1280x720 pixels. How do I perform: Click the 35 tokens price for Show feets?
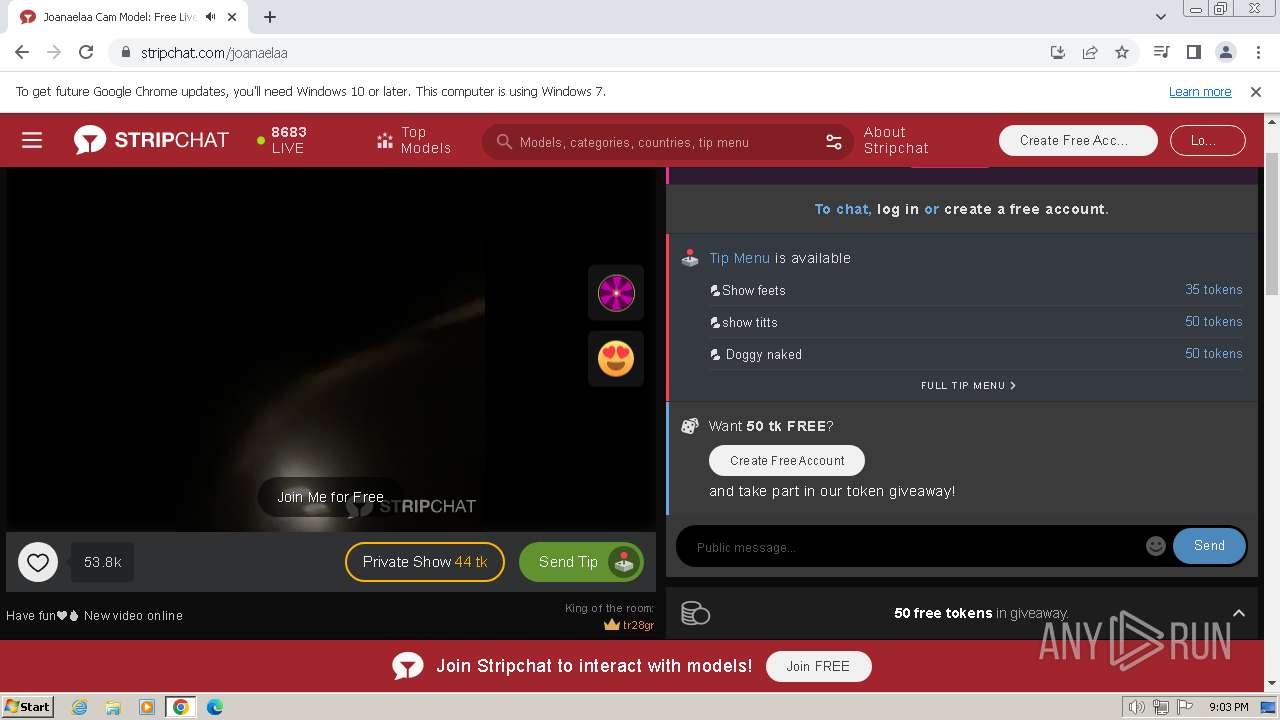(x=1214, y=290)
